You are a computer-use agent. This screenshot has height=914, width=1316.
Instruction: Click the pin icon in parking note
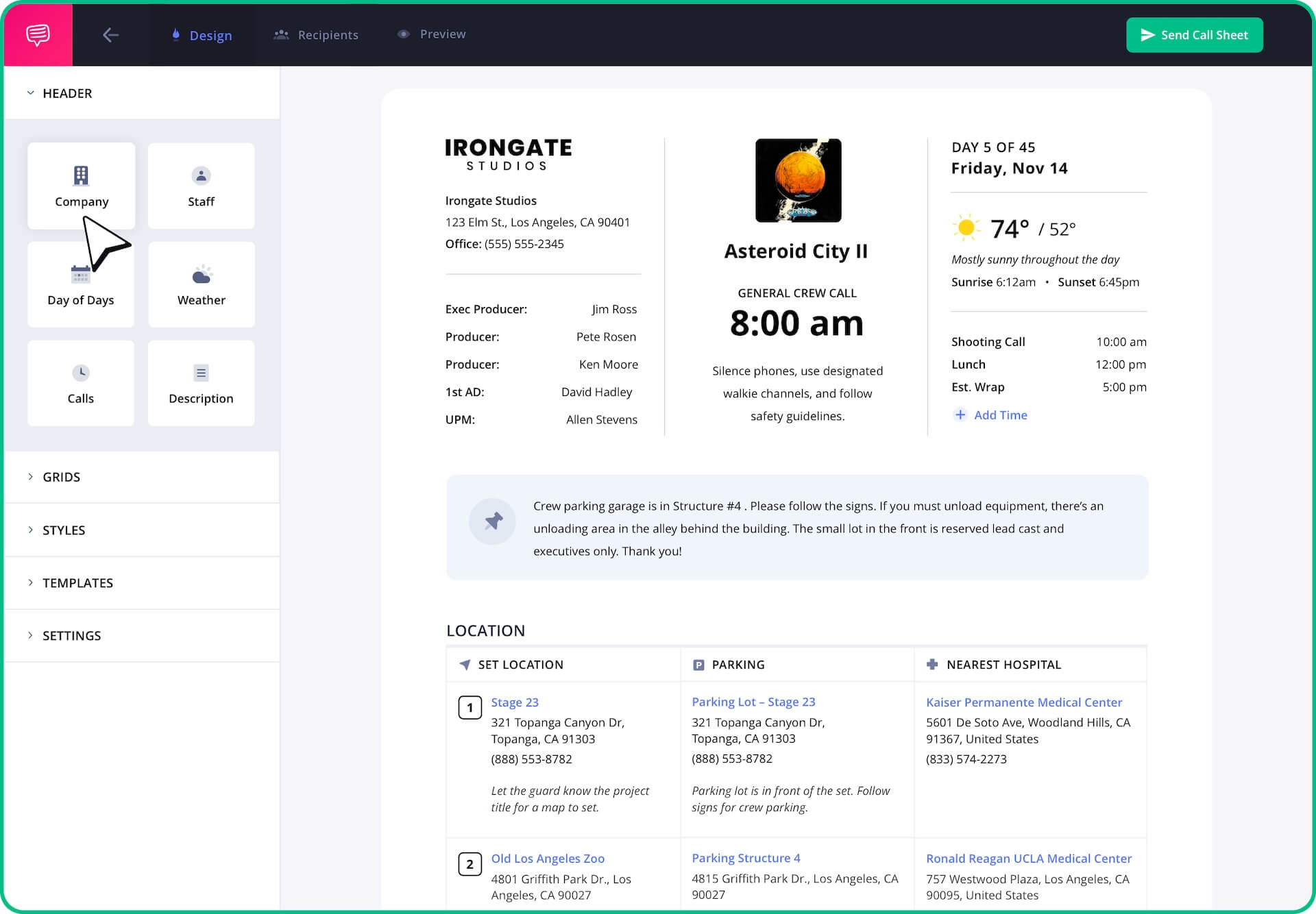492,521
